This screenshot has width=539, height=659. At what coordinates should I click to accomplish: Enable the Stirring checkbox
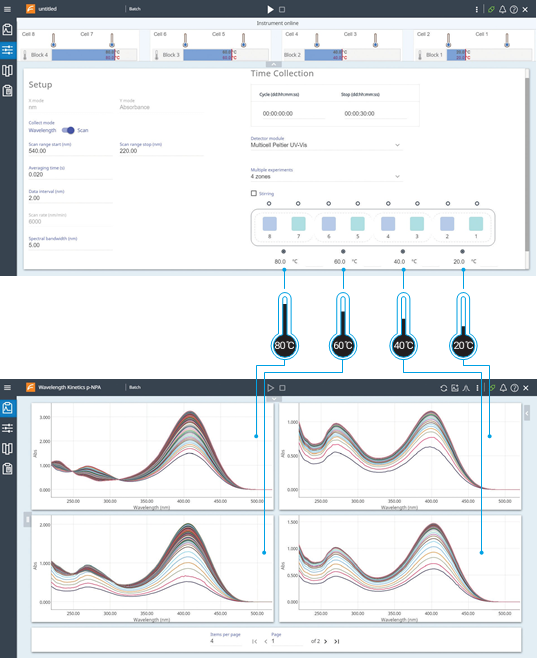click(x=254, y=193)
